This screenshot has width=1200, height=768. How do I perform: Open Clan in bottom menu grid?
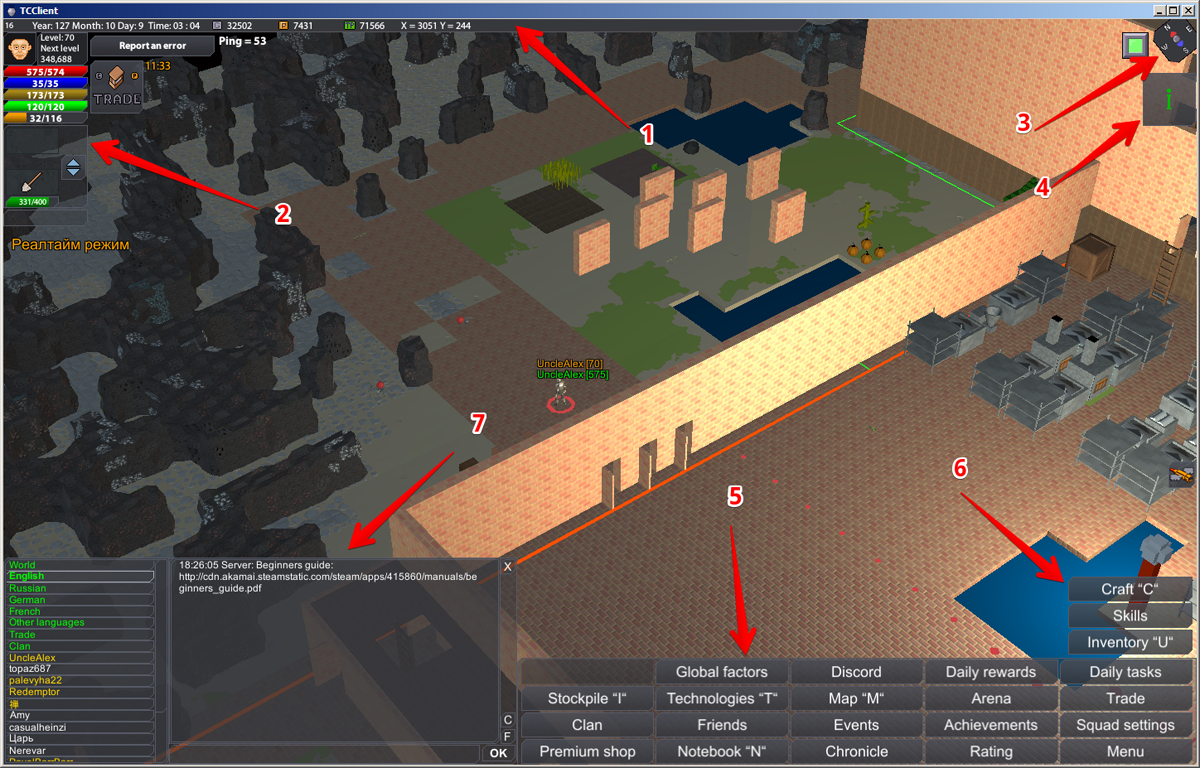point(587,725)
